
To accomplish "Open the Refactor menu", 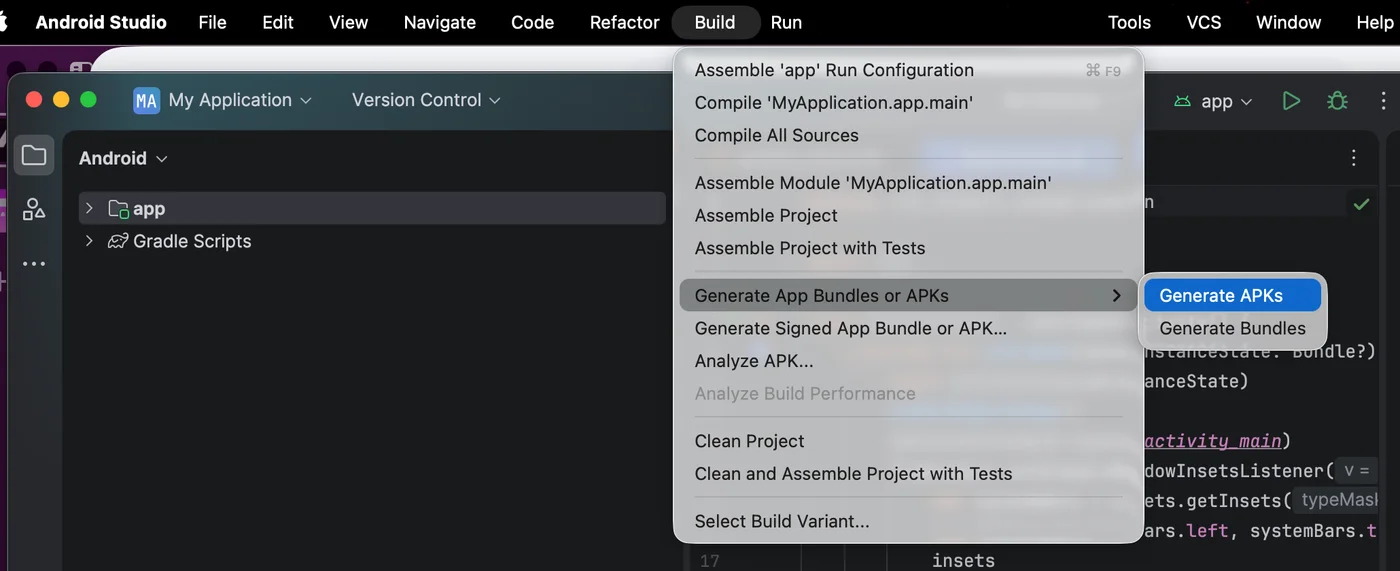I will (625, 22).
